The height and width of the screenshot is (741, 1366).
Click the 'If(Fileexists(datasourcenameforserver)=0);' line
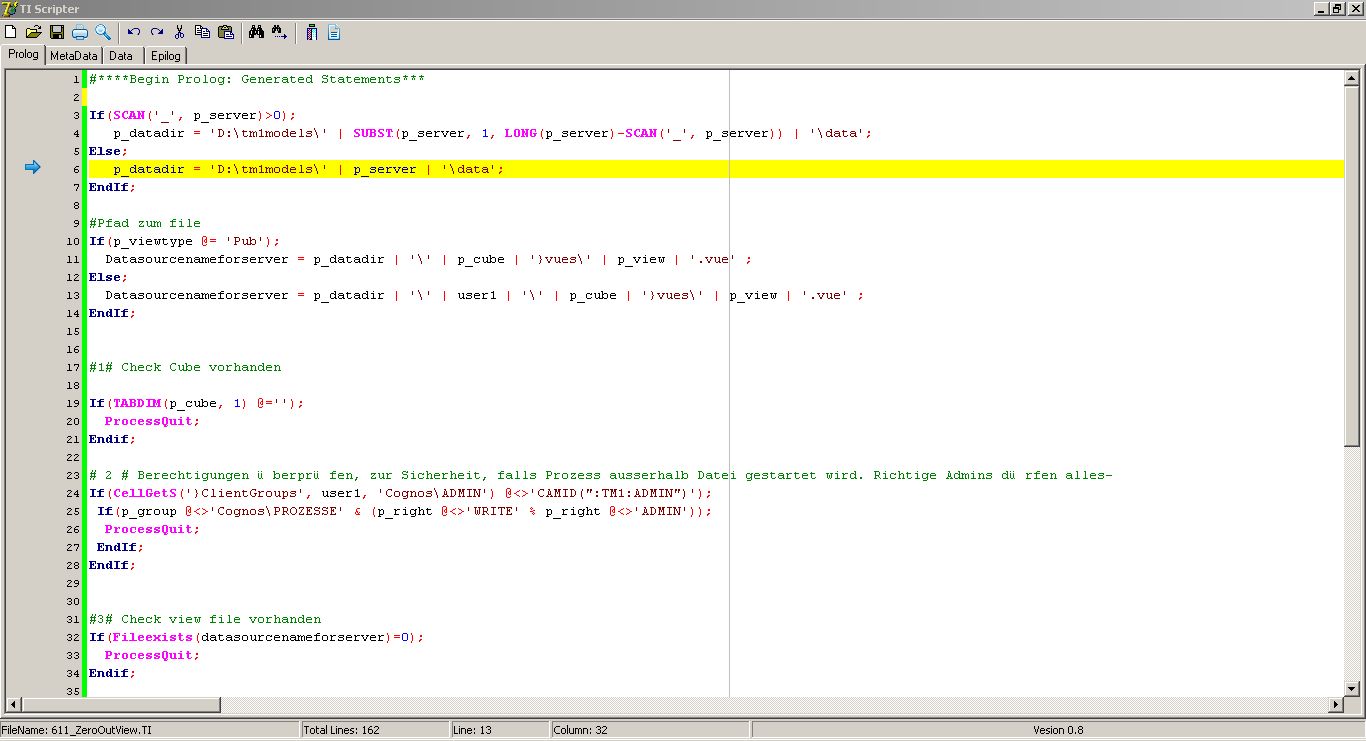click(x=257, y=637)
